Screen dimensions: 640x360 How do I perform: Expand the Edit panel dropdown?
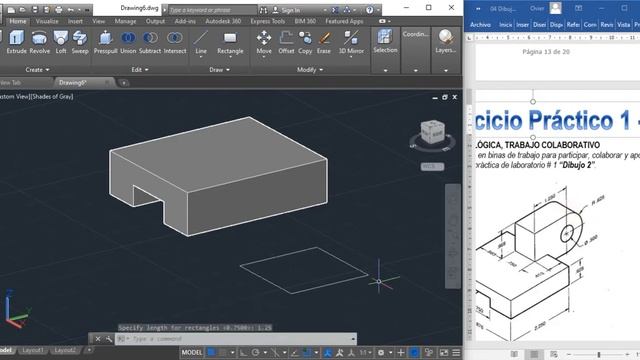[x=140, y=70]
